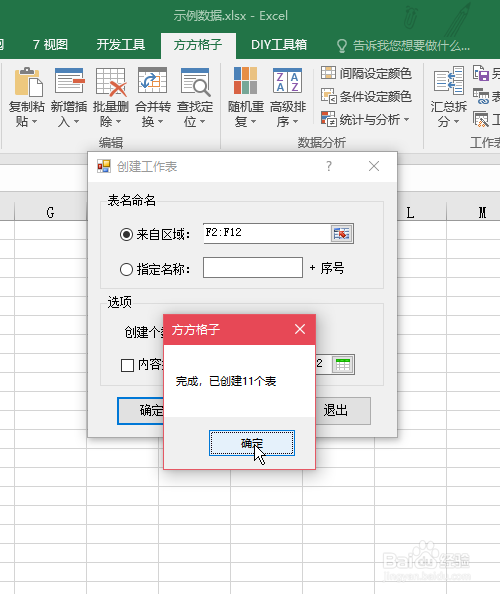Expand the 汇总拆分 dropdown arrow
Screen dimensions: 500x594
pos(456,122)
